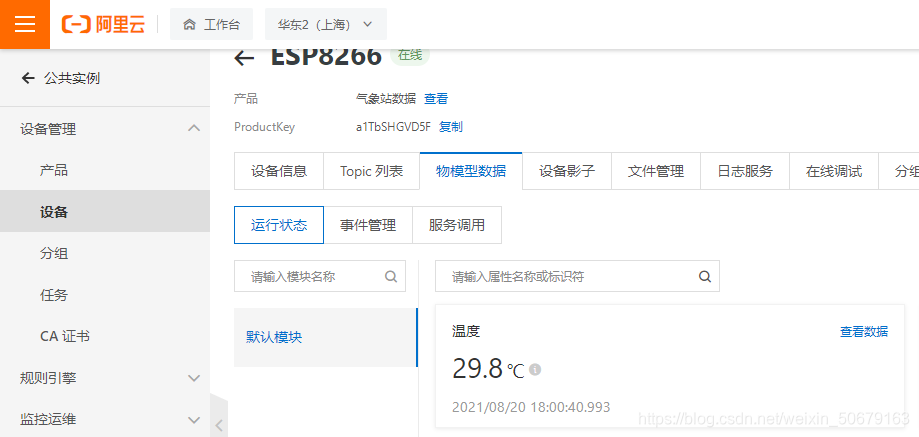The image size is (919, 437).
Task: Switch to 在线调试 tab
Action: (834, 171)
